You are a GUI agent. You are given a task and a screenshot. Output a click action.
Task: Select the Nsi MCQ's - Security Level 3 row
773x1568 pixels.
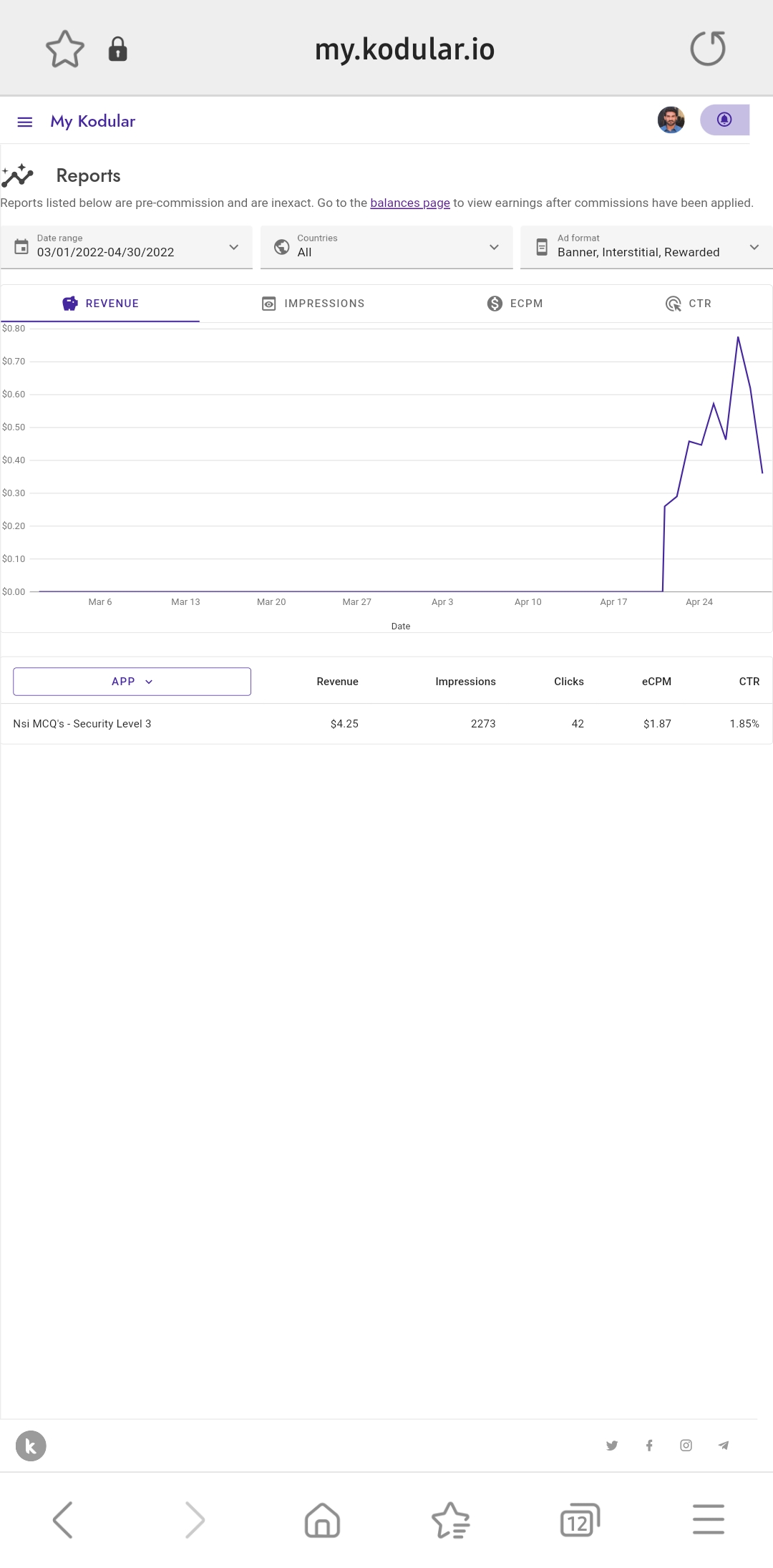(386, 724)
